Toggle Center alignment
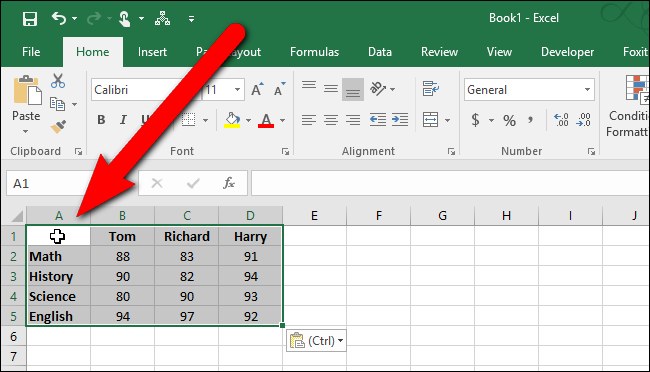The height and width of the screenshot is (372, 650). pyautogui.click(x=331, y=120)
